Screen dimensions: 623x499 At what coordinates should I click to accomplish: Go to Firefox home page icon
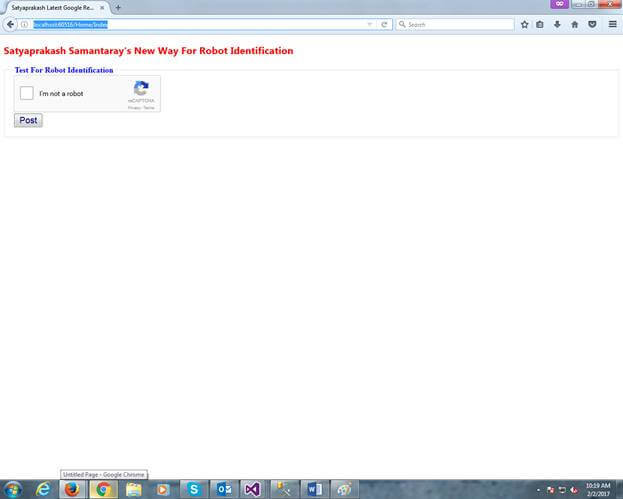[575, 25]
